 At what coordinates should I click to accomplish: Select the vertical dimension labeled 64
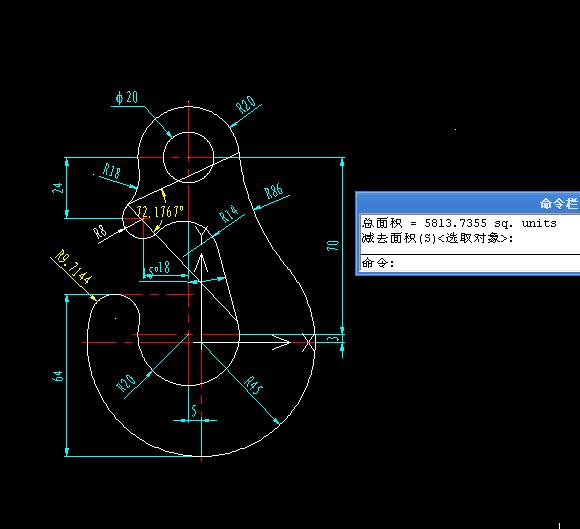pos(58,376)
